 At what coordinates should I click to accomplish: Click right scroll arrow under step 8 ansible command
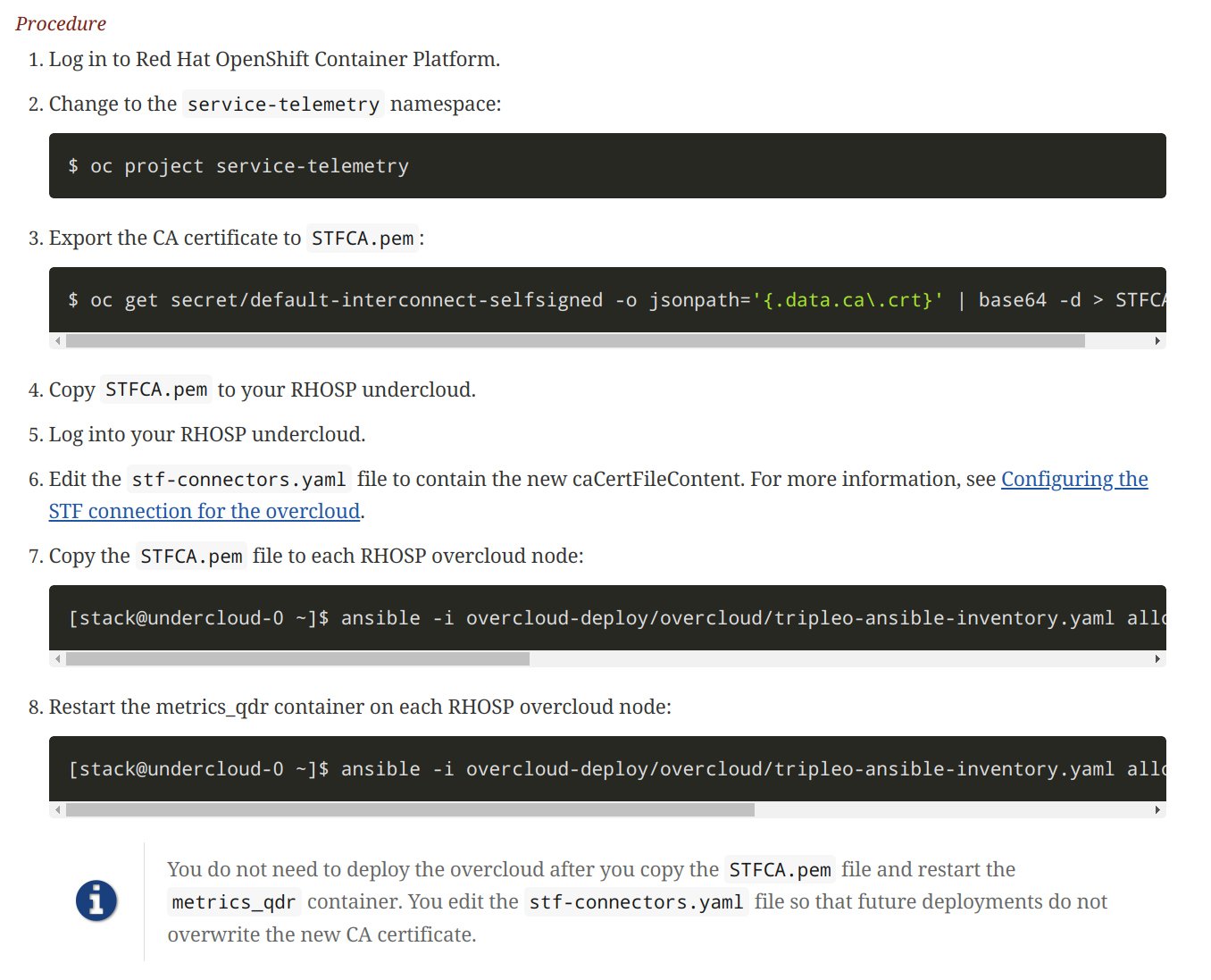[1157, 809]
